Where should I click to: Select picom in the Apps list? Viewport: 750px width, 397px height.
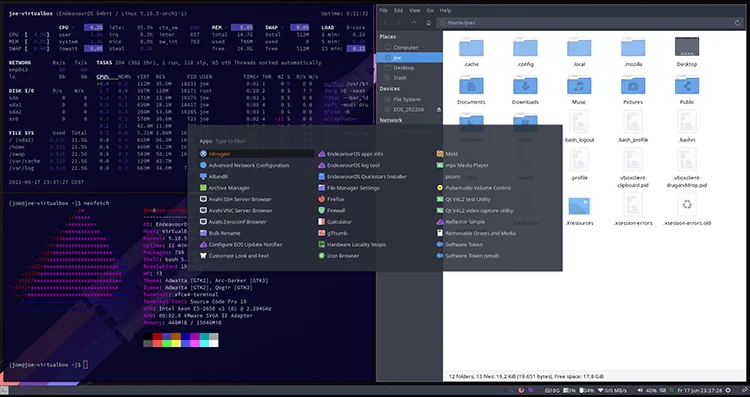[453, 176]
